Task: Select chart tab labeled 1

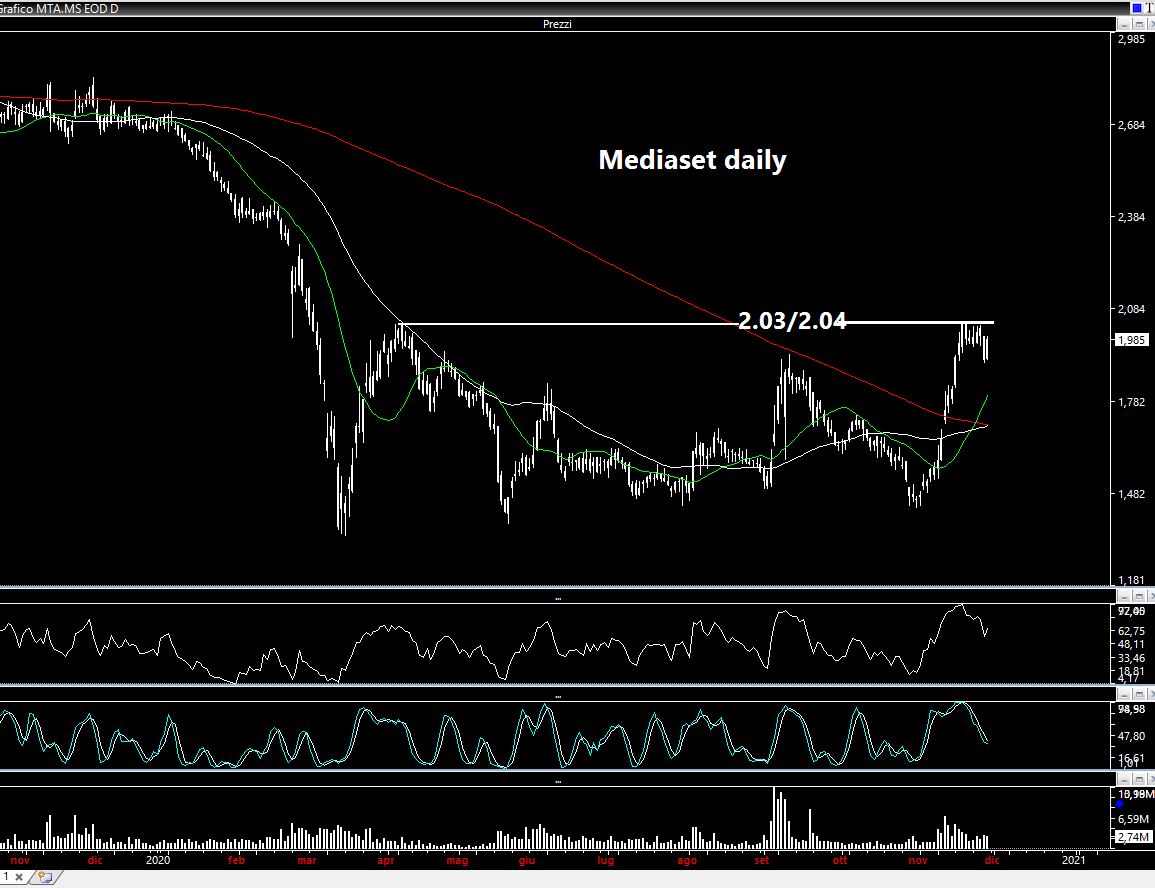Action: pos(6,877)
